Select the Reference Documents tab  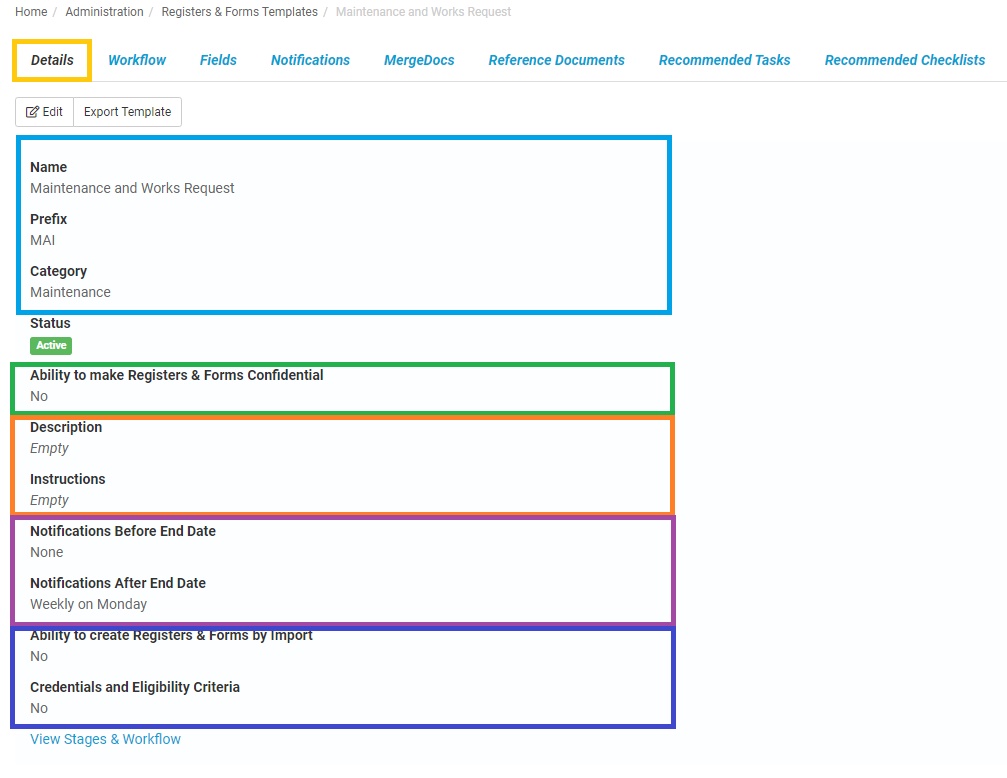[x=556, y=60]
